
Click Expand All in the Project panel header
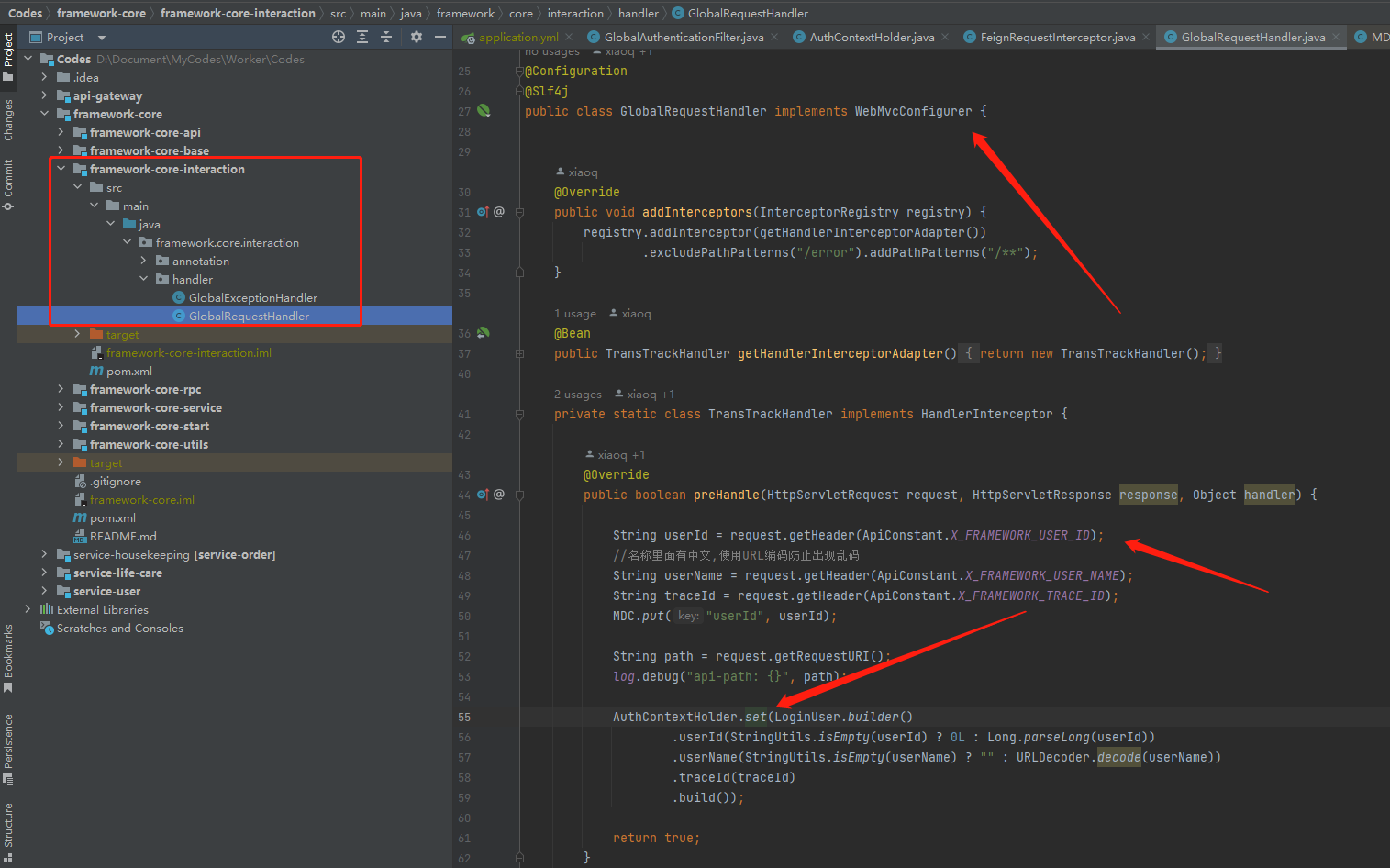pos(362,37)
